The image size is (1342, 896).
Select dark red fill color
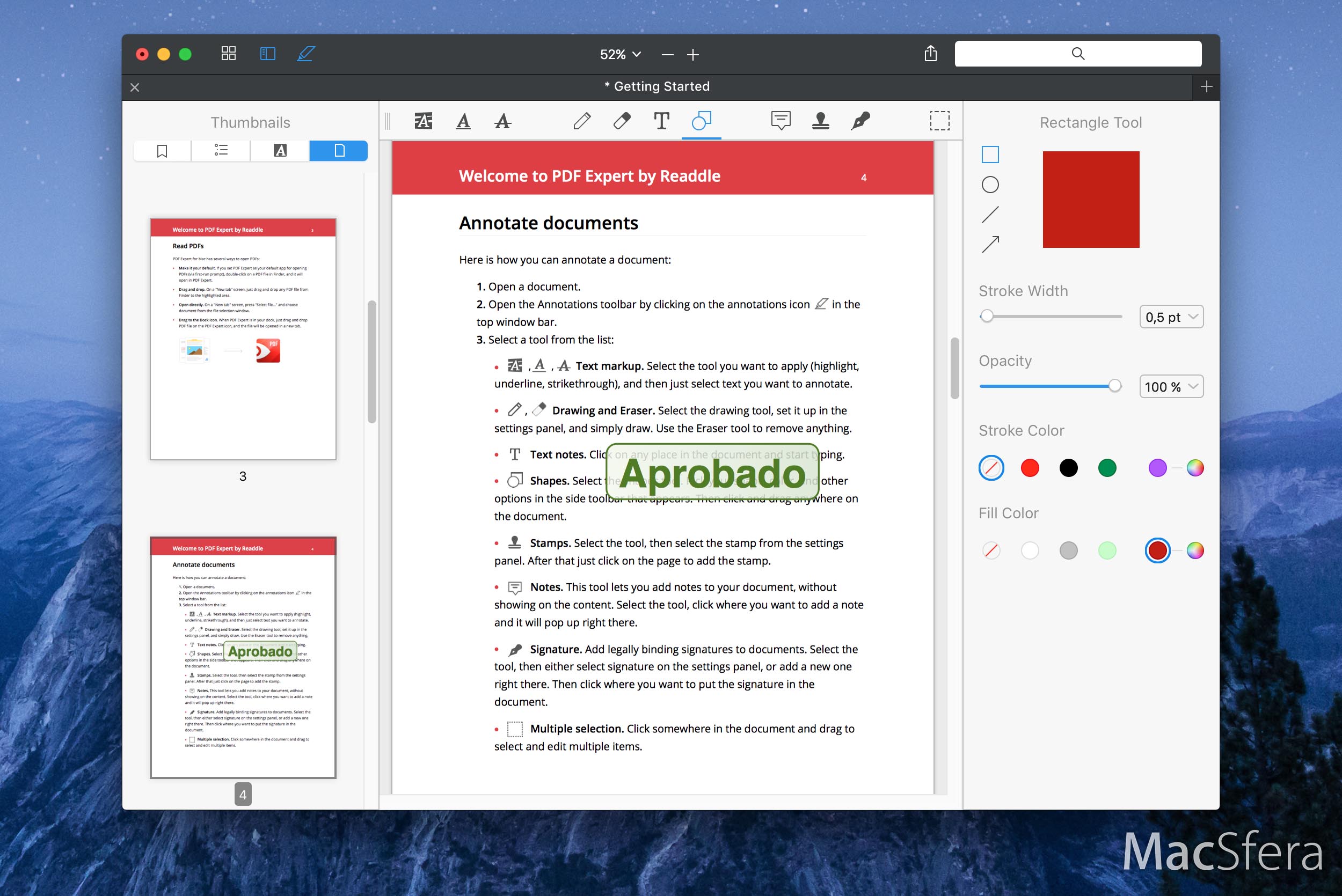point(1157,550)
